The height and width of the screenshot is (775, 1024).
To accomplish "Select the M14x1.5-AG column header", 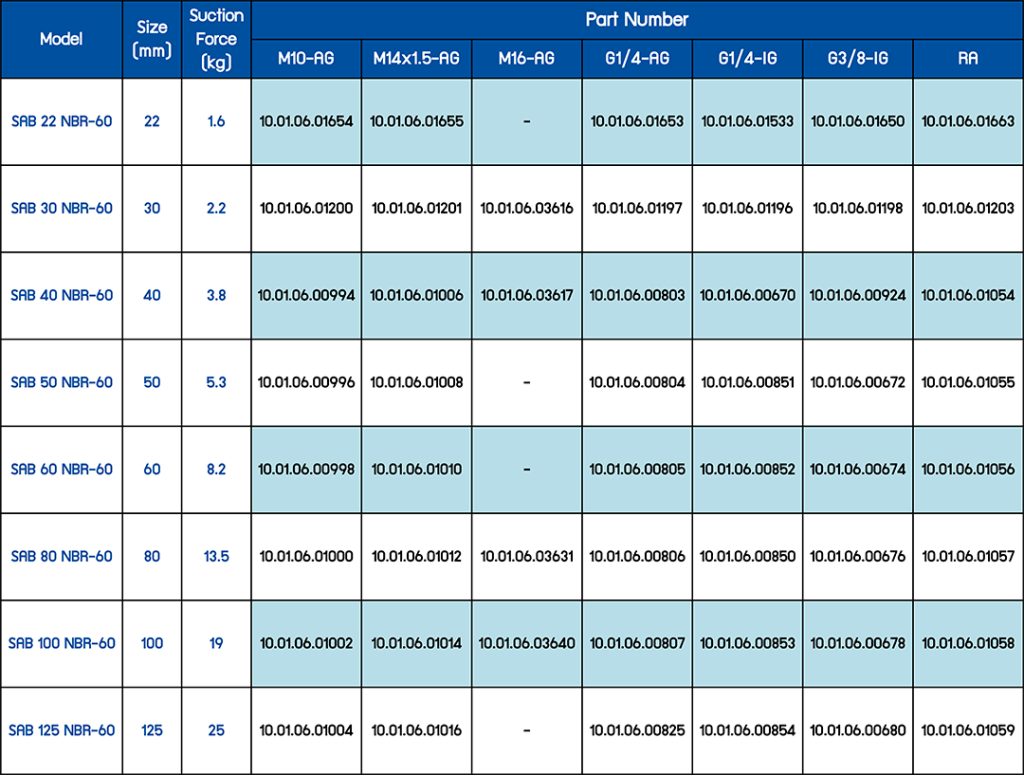I will click(416, 59).
